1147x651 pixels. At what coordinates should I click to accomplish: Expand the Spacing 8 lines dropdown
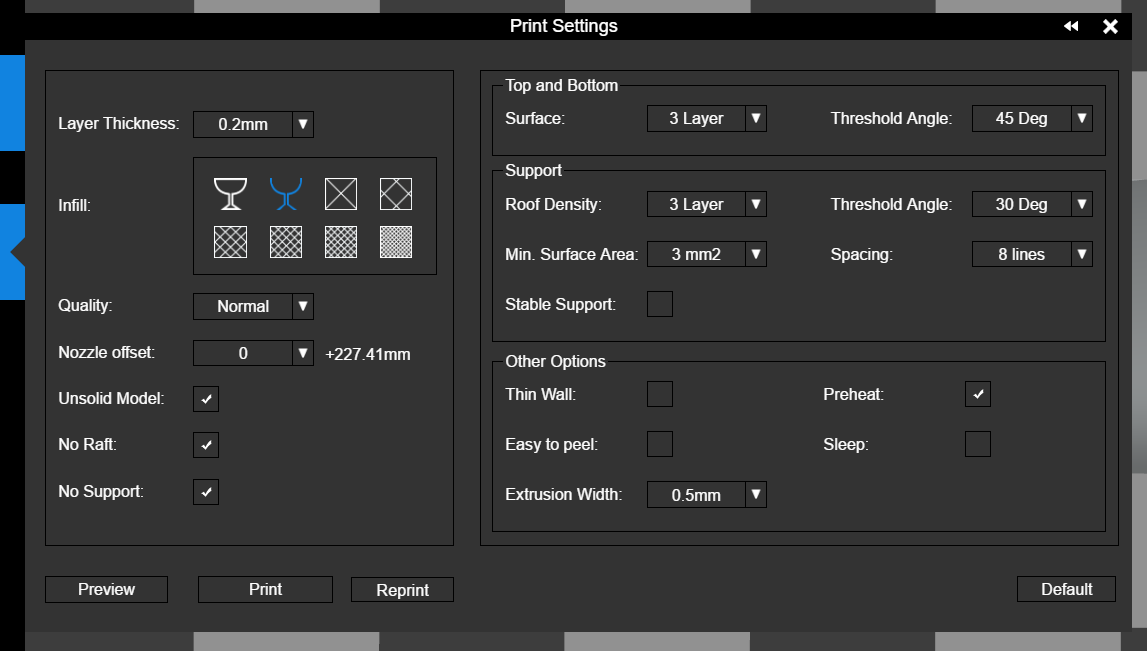click(1032, 255)
